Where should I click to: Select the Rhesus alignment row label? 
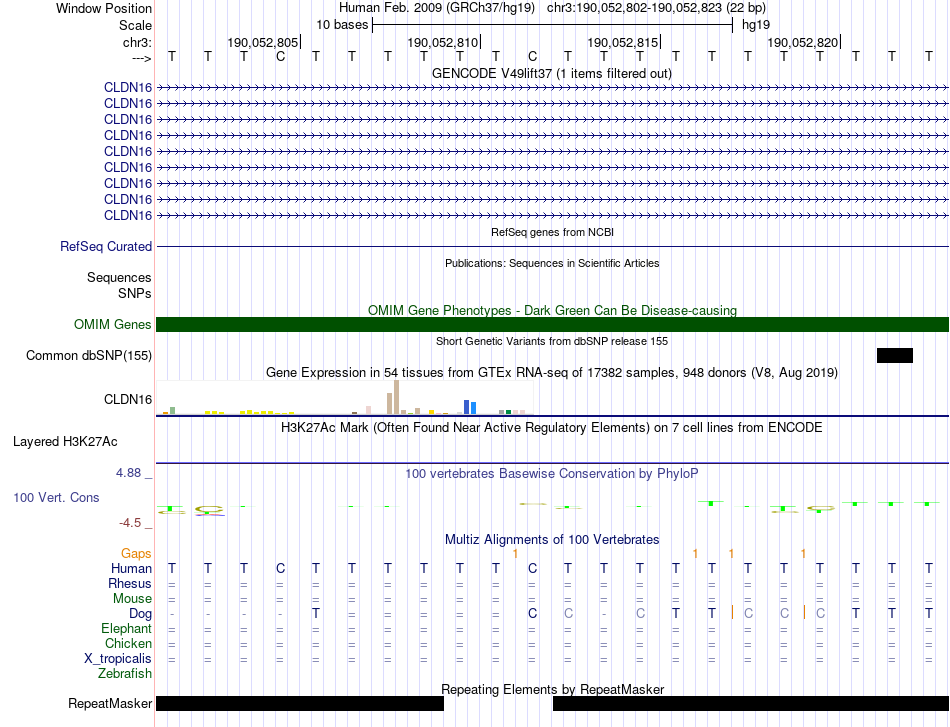(130, 583)
